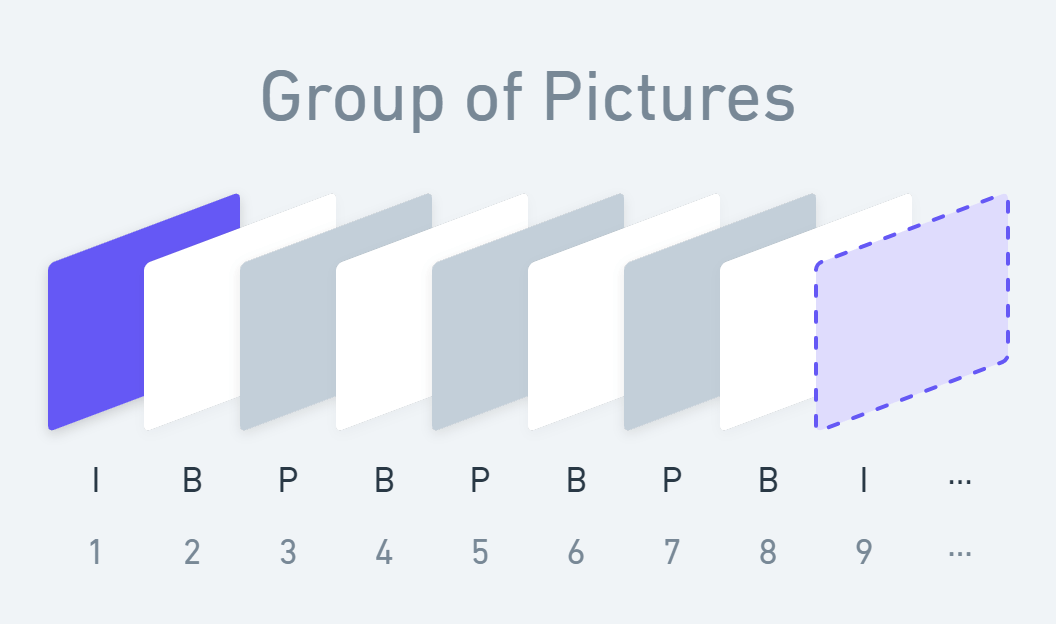Click the second I label above number 9

pyautogui.click(x=863, y=481)
